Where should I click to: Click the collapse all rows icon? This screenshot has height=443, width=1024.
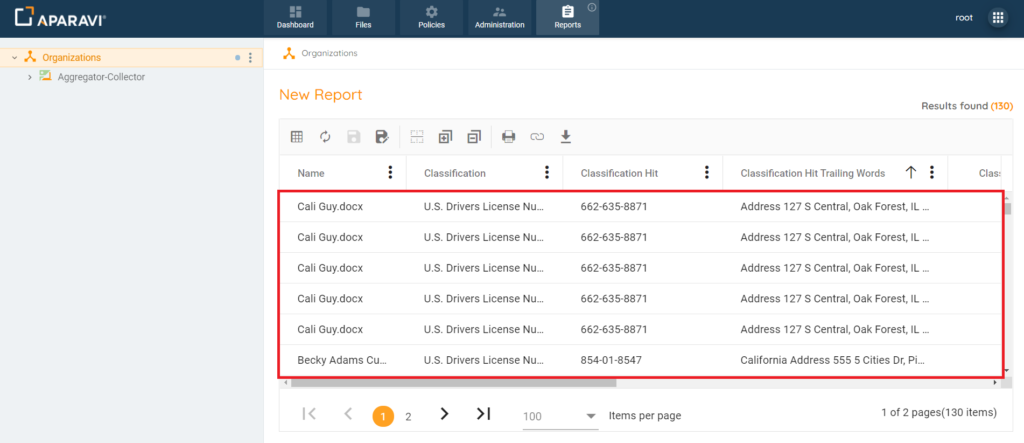pyautogui.click(x=473, y=137)
